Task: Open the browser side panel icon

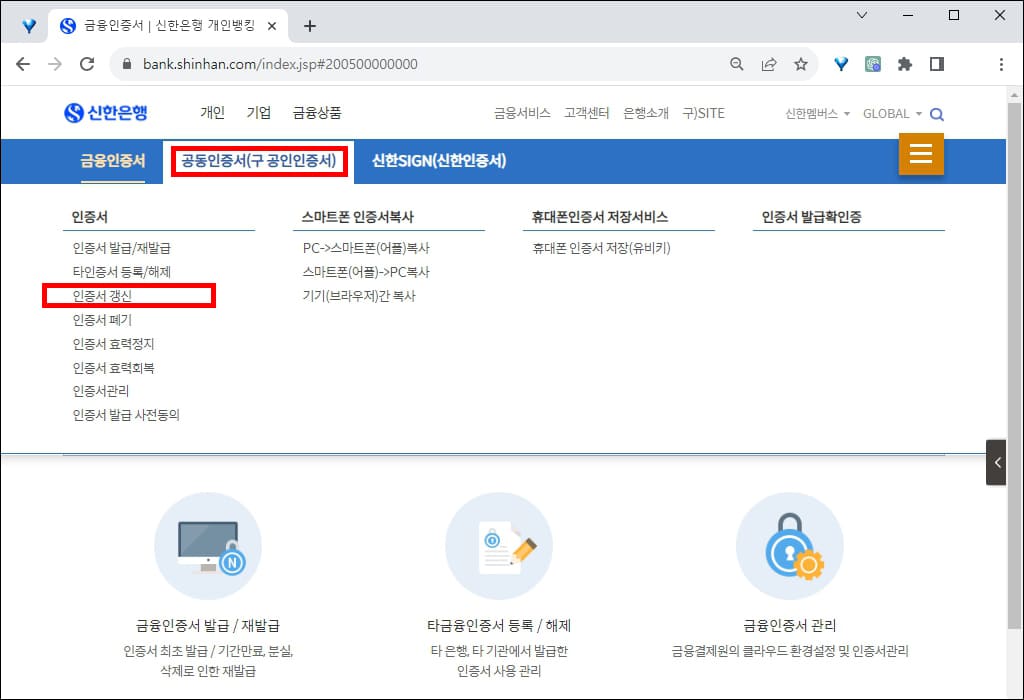Action: [x=937, y=62]
